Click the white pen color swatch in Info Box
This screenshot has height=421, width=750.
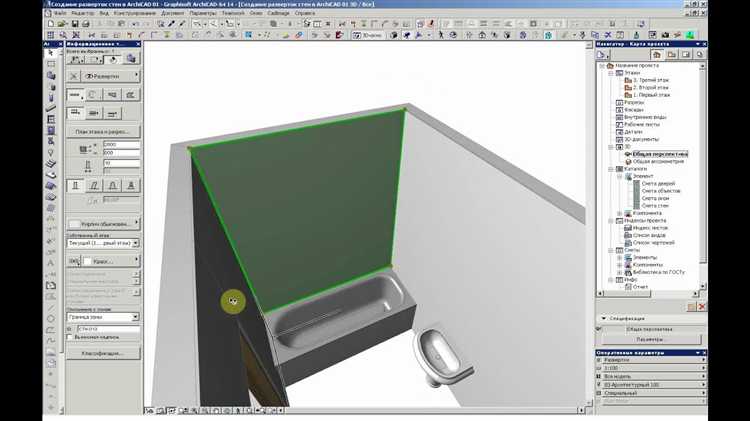88,261
